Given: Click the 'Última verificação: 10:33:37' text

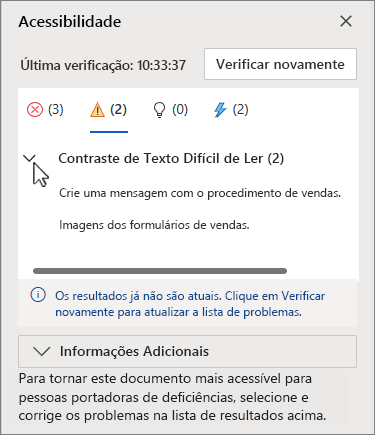Looking at the screenshot, I should (103, 65).
